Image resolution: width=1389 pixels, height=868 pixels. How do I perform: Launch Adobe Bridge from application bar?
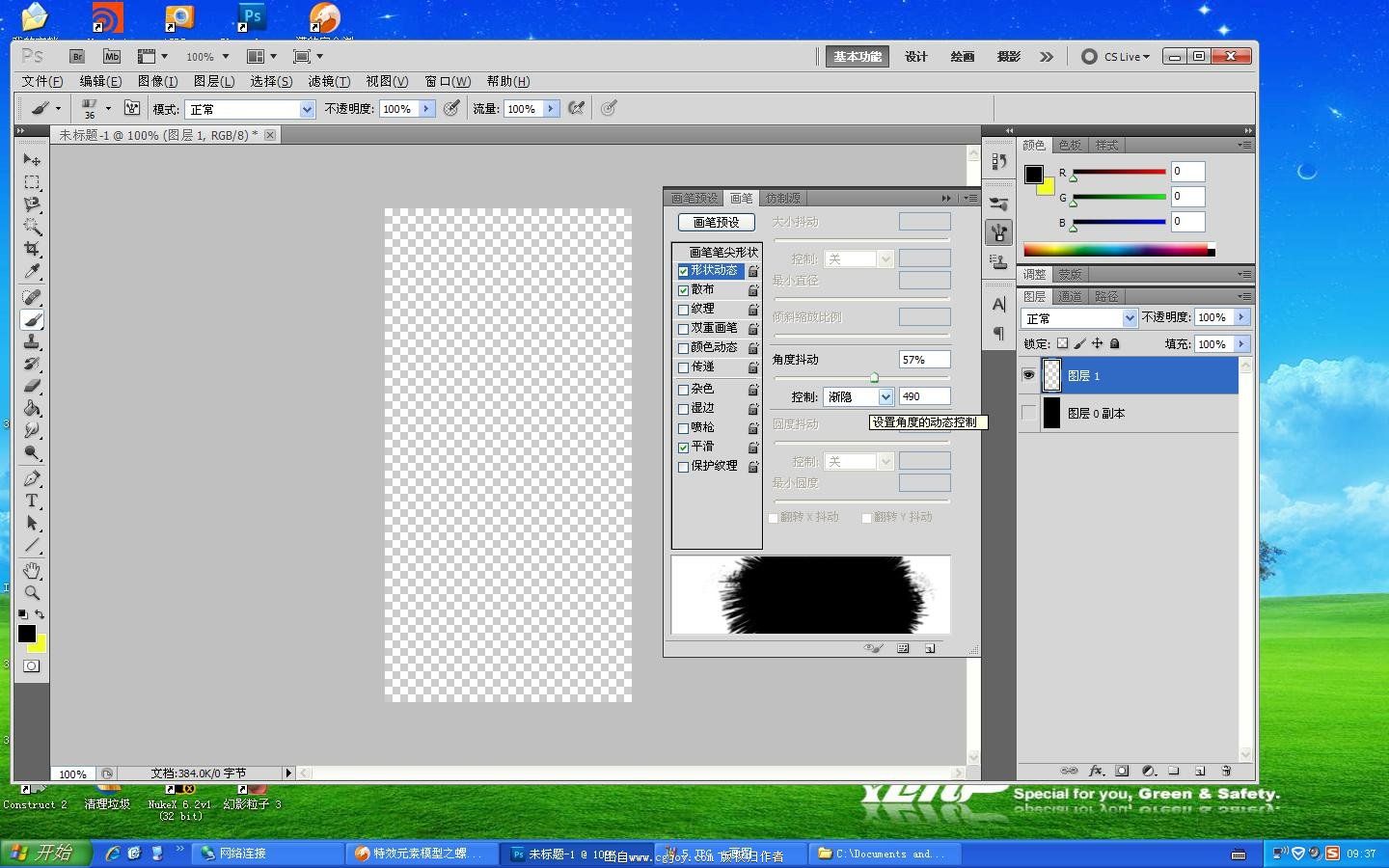point(77,57)
